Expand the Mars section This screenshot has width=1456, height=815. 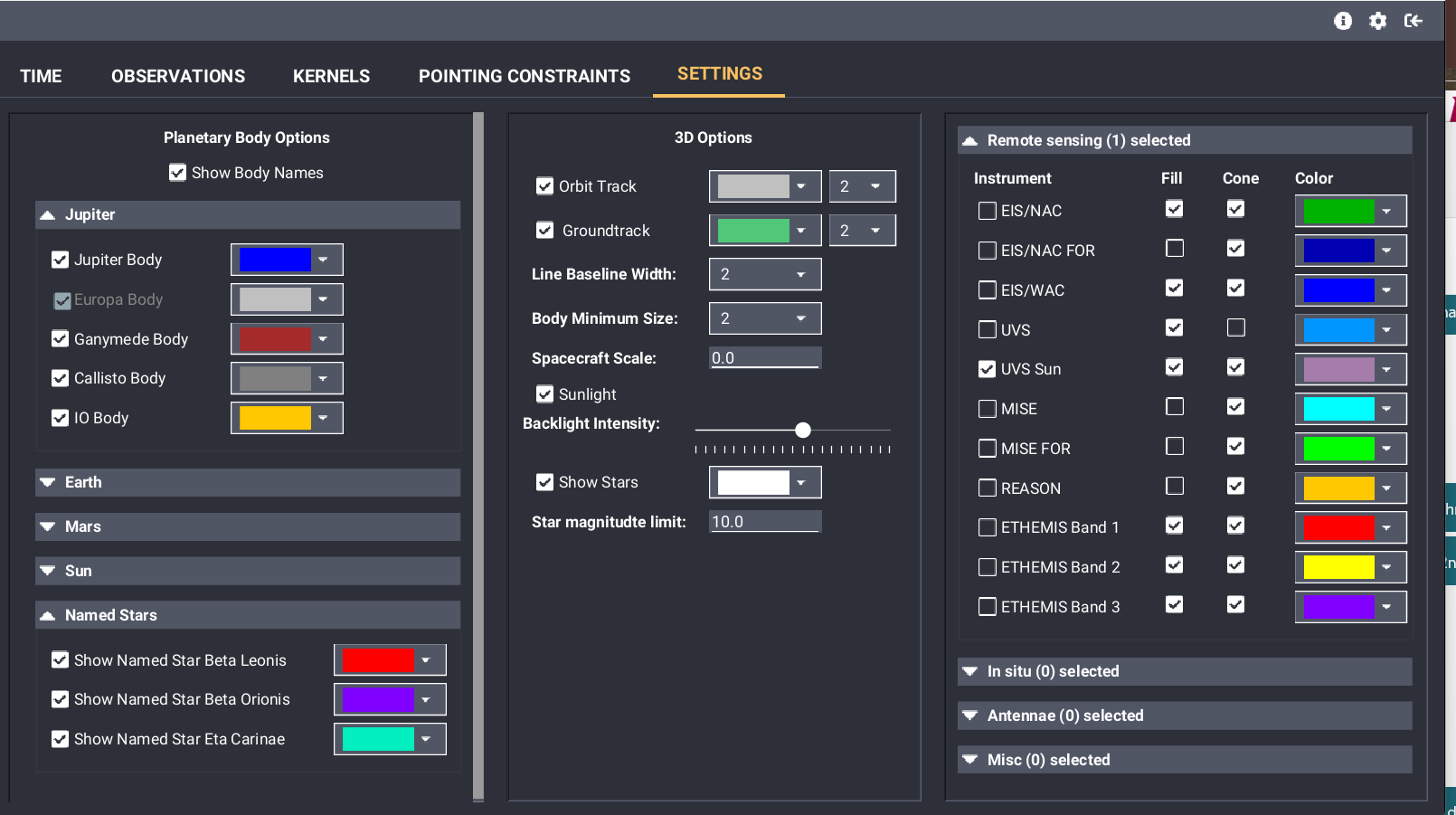point(248,526)
